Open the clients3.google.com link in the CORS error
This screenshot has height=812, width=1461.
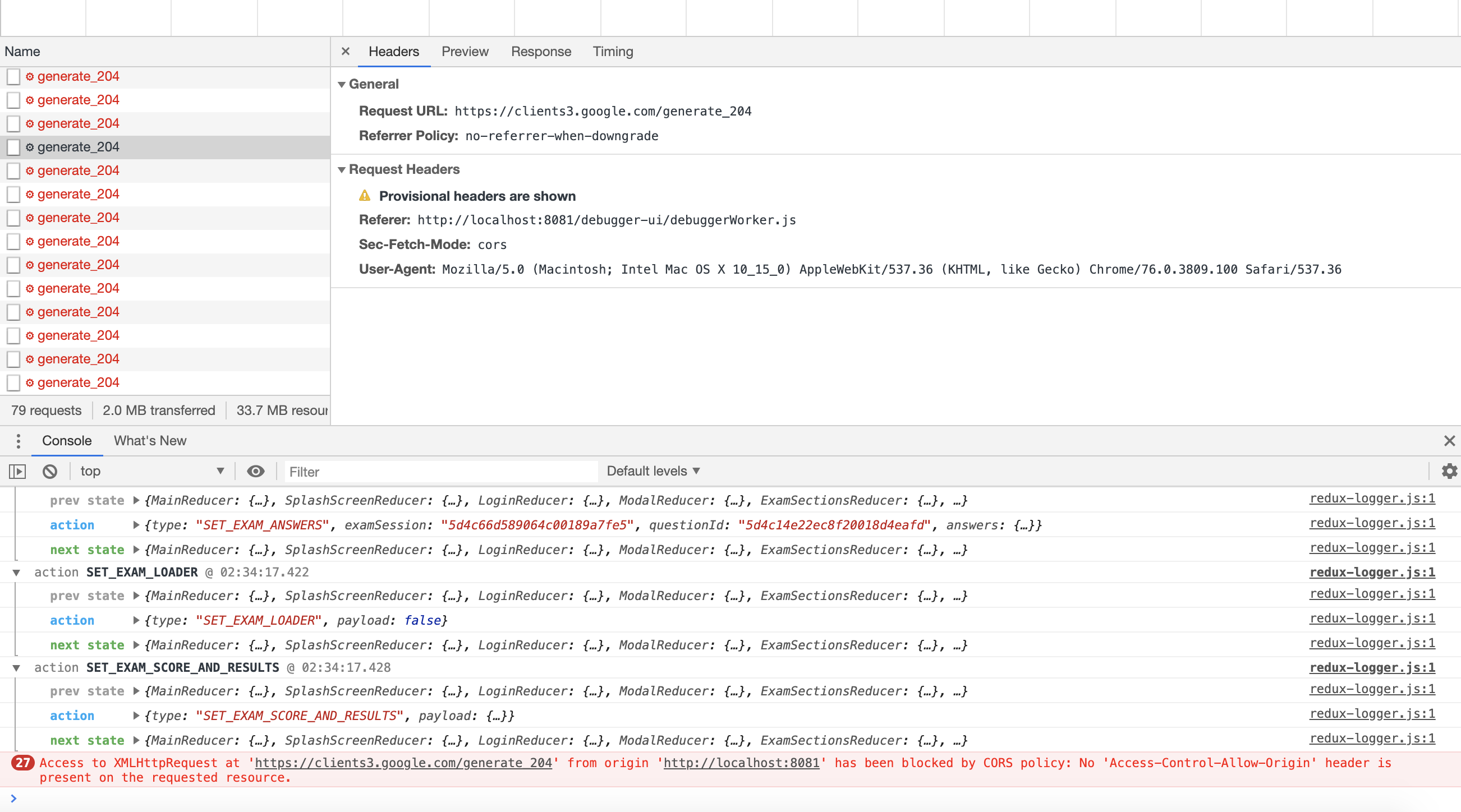pos(403,763)
